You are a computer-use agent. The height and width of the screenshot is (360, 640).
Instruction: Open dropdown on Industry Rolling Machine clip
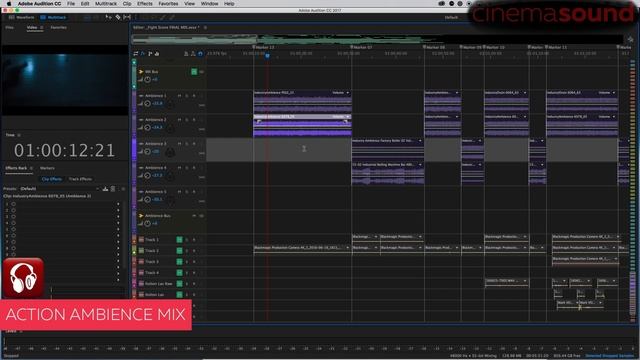click(420, 165)
